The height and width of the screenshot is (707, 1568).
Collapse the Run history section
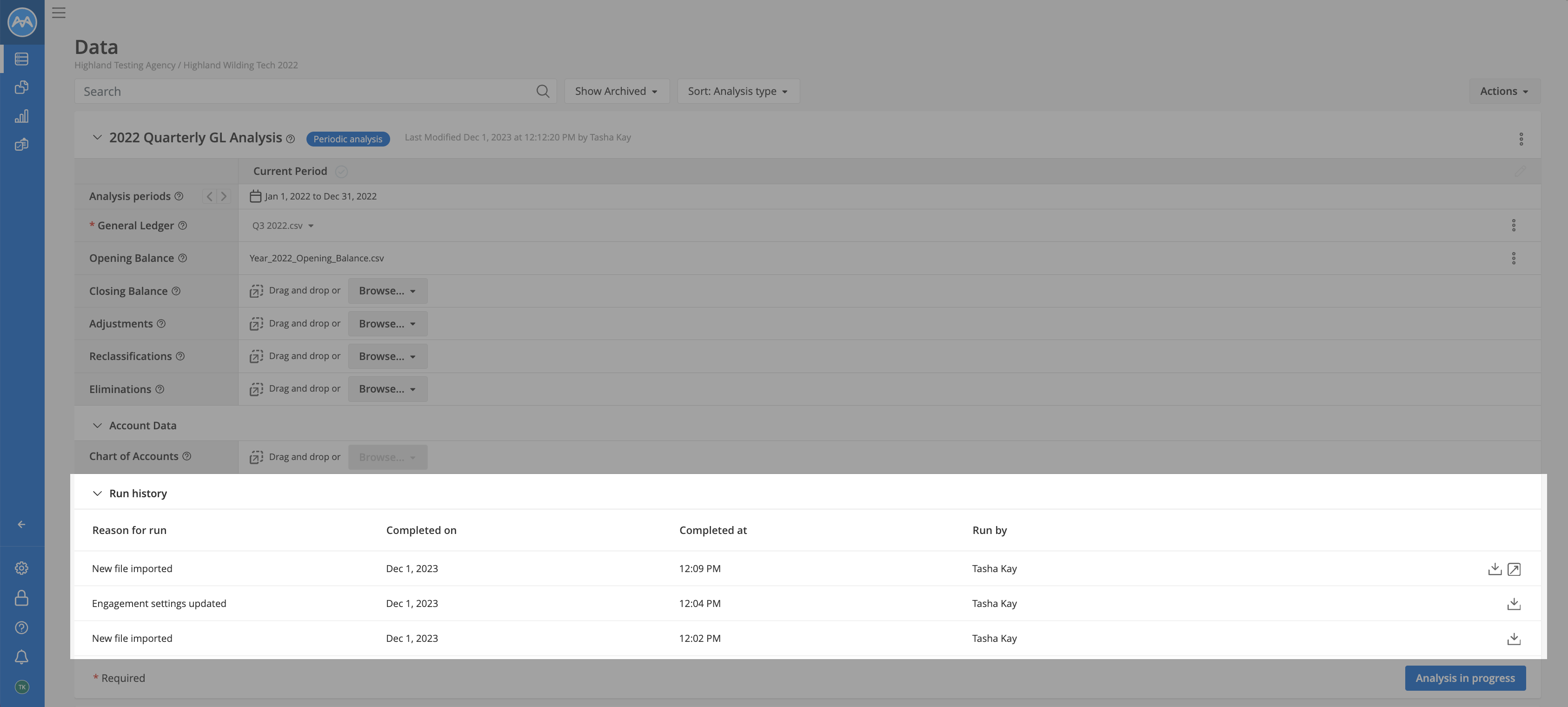[97, 493]
